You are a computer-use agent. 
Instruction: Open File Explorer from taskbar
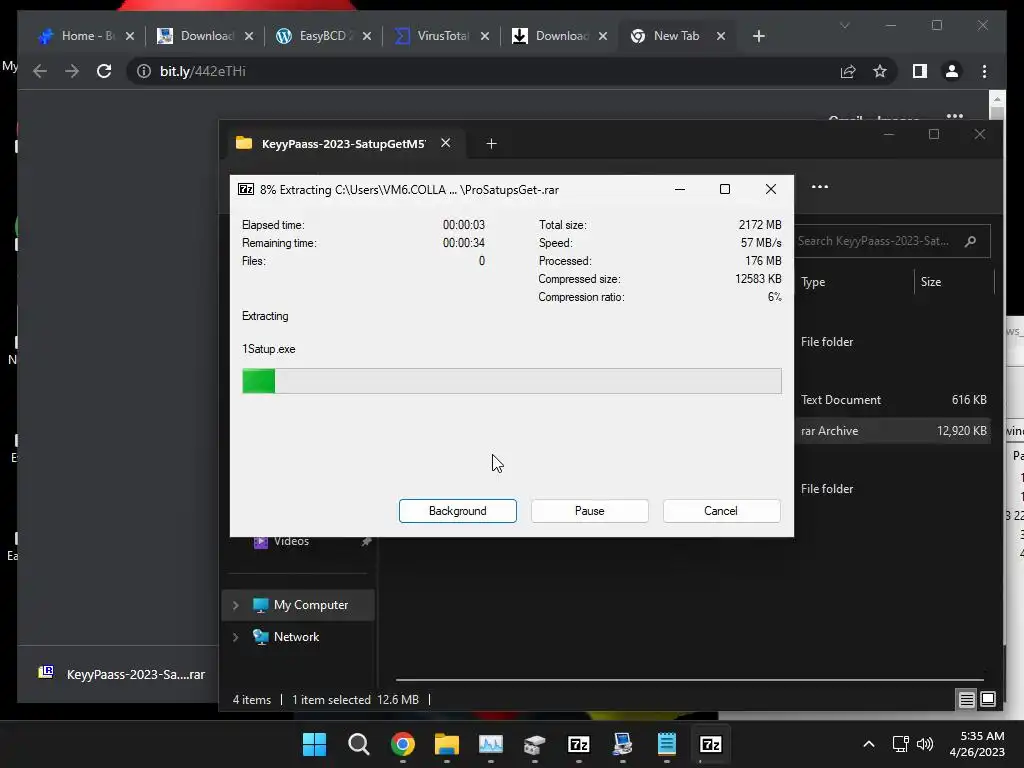click(447, 744)
